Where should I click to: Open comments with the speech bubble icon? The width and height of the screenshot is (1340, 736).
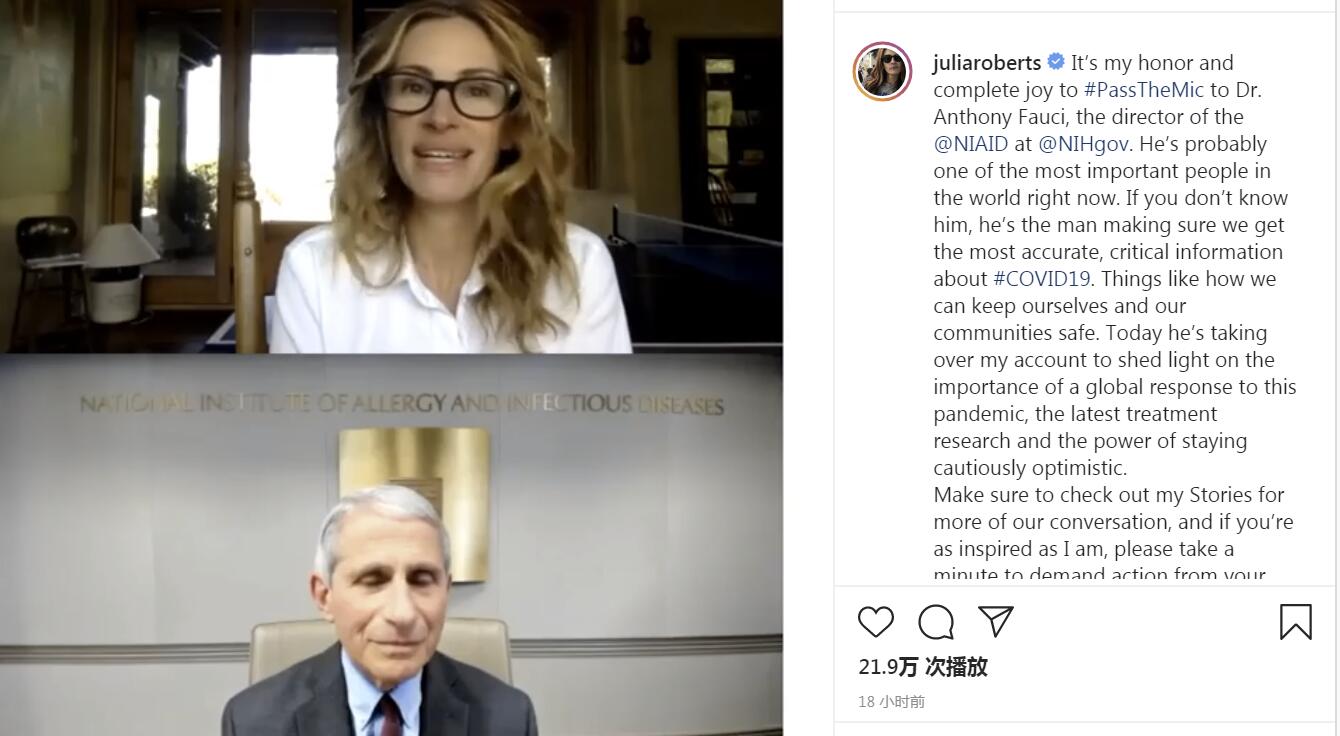[936, 622]
